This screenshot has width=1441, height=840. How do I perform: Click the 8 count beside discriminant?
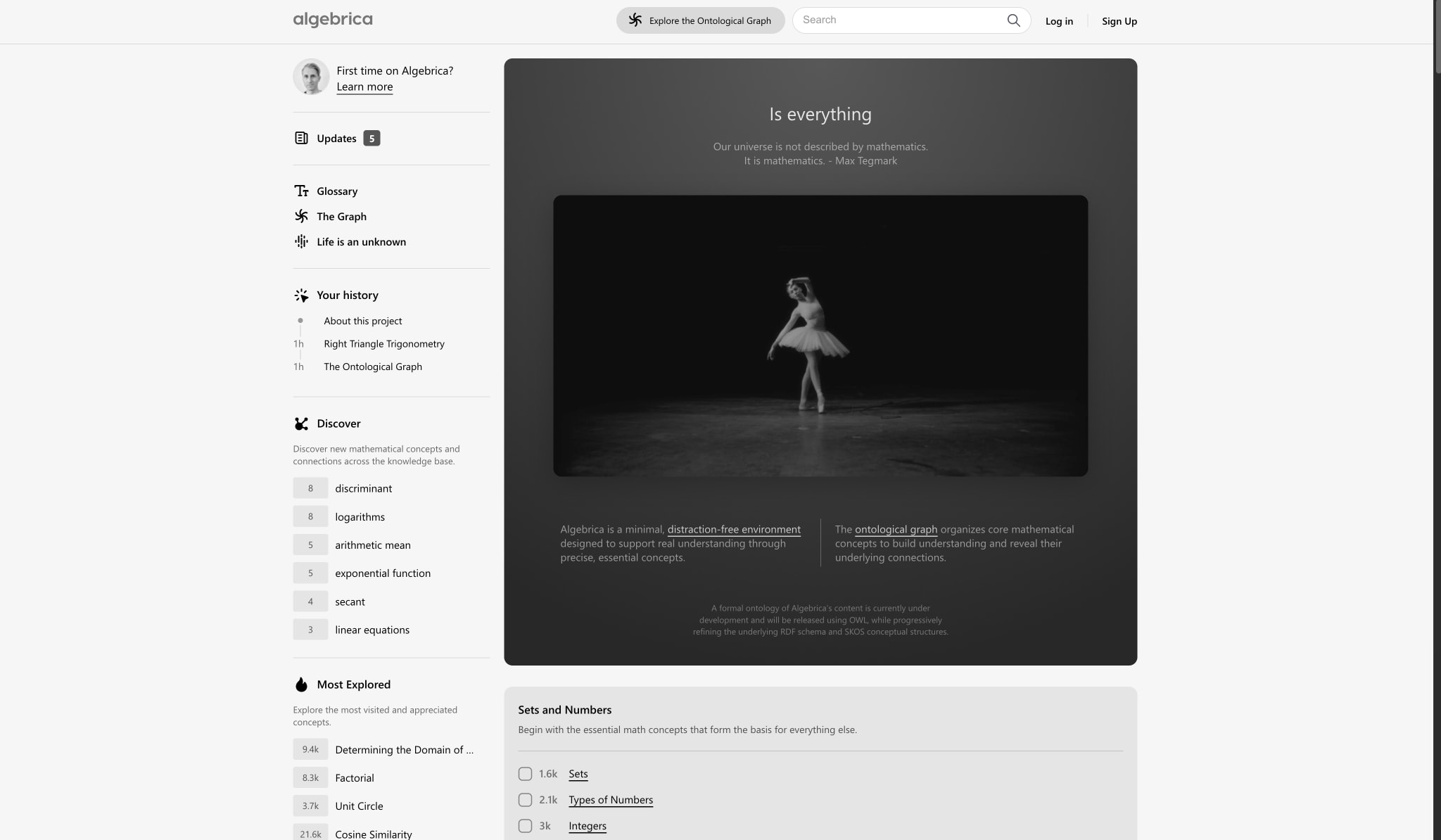point(310,488)
